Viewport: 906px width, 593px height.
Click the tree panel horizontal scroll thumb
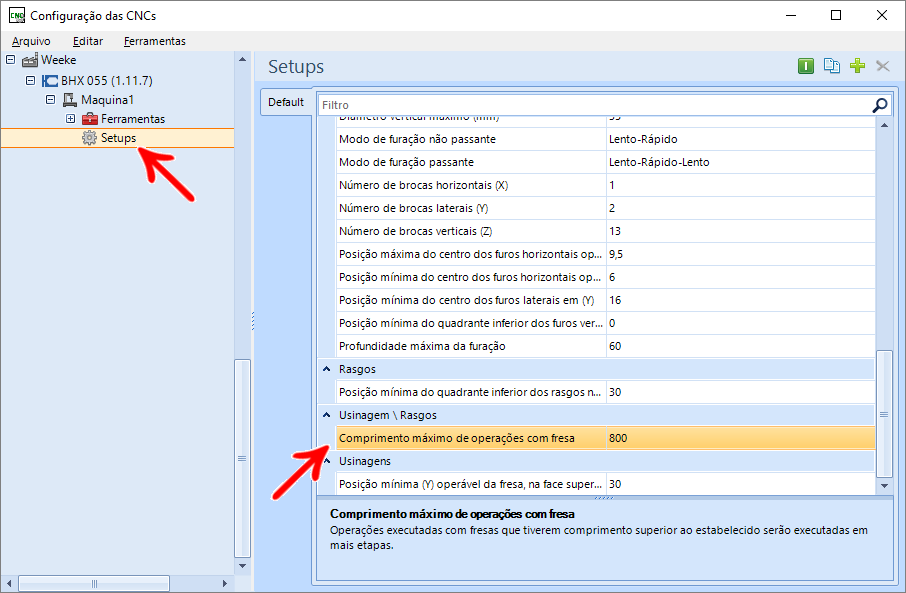pyautogui.click(x=94, y=583)
